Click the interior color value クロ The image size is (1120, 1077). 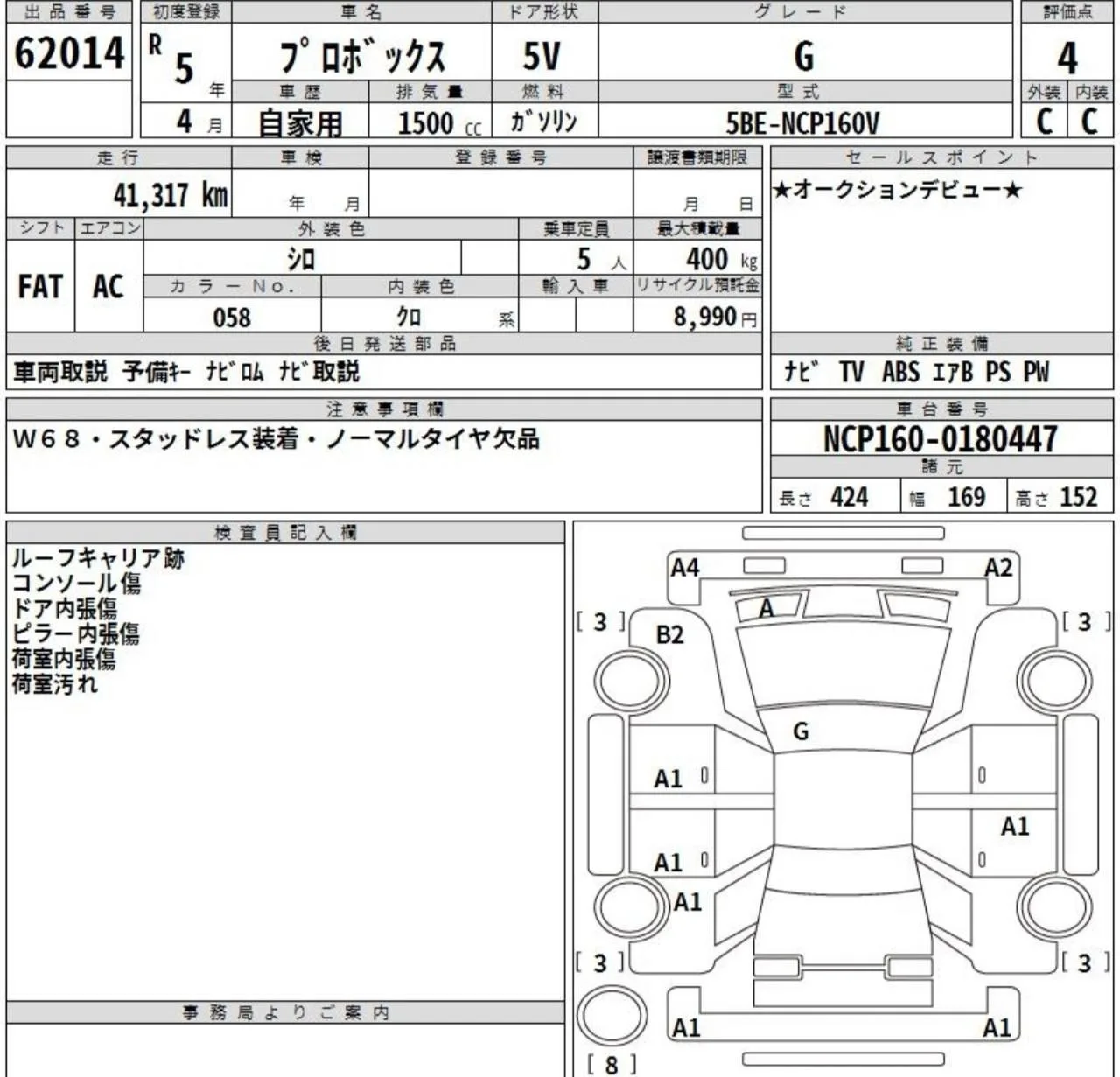(x=409, y=316)
